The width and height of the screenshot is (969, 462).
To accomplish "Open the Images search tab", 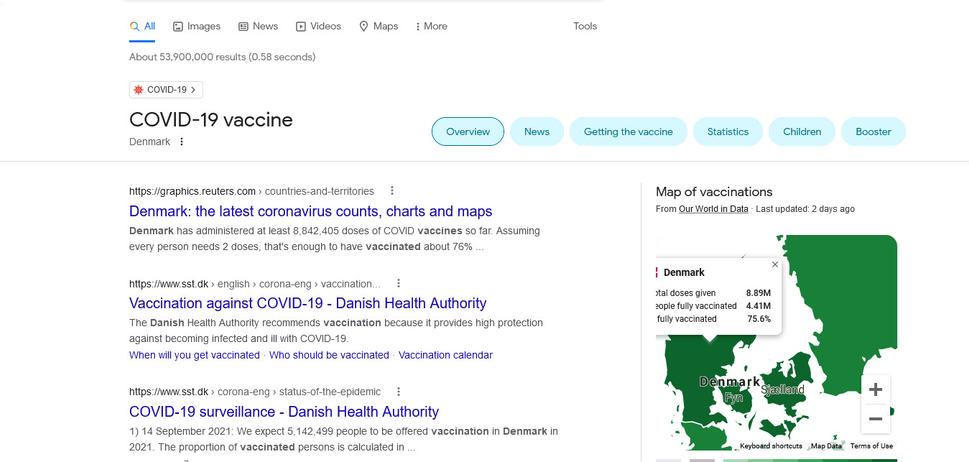I will [197, 26].
